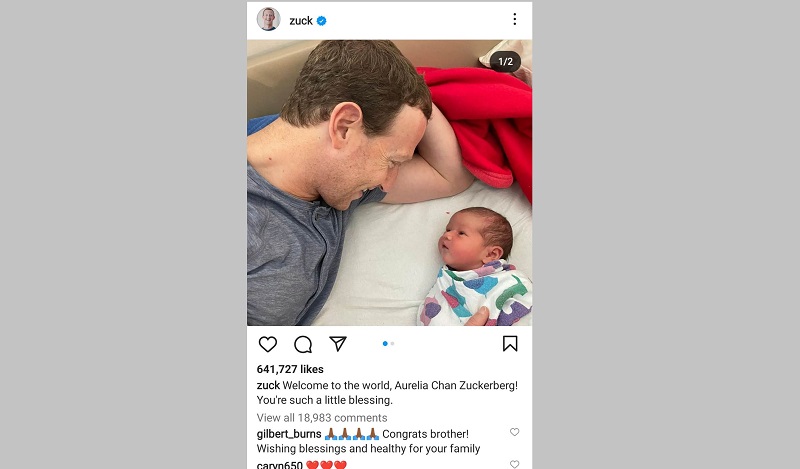Click the zuck username in caption

(268, 385)
